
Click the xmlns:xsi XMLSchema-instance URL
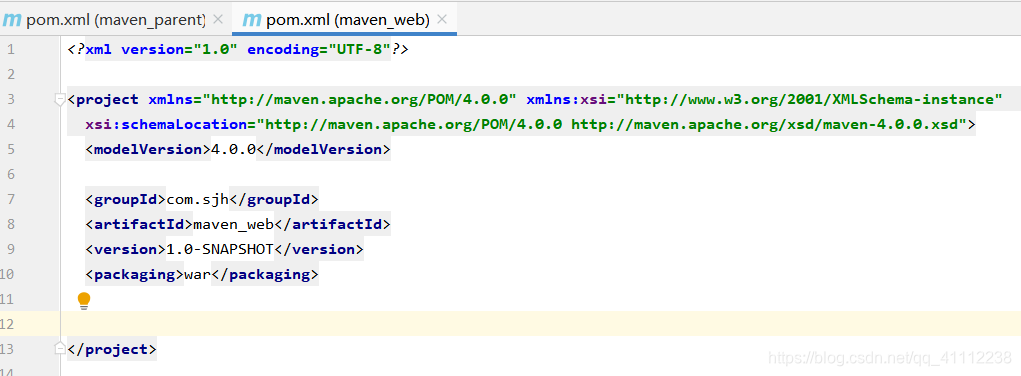[x=809, y=100]
